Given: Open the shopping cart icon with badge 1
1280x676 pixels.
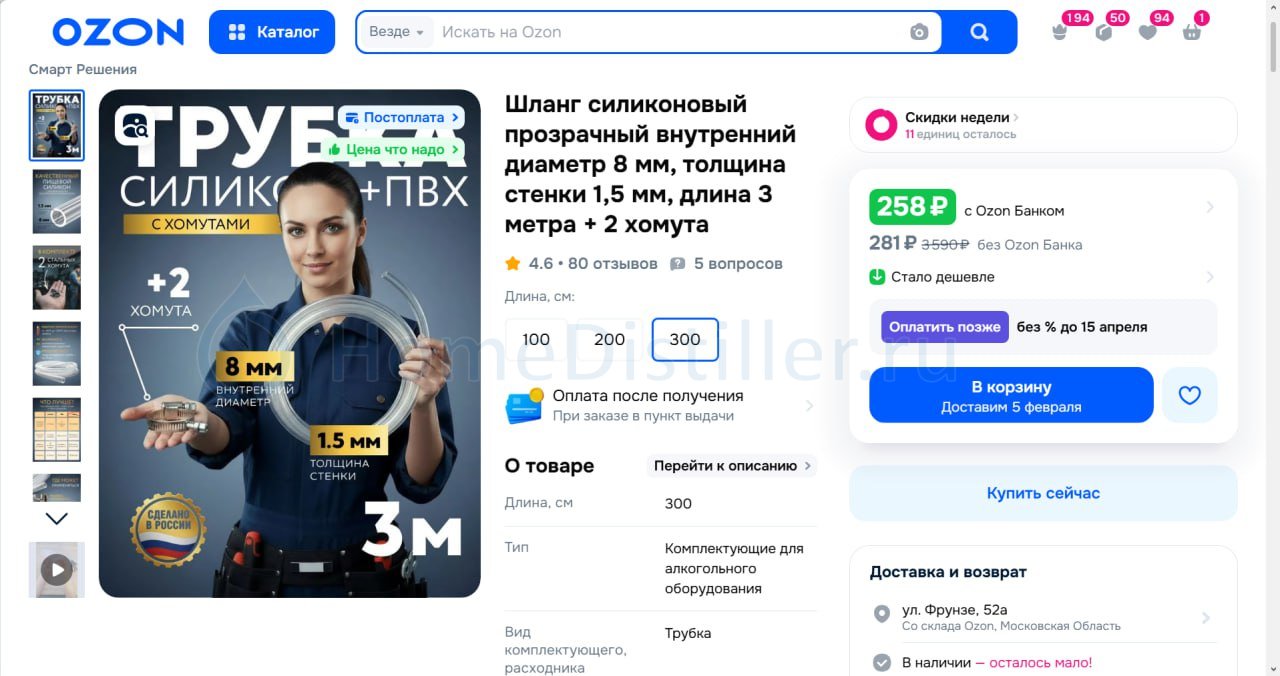Looking at the screenshot, I should (1191, 32).
